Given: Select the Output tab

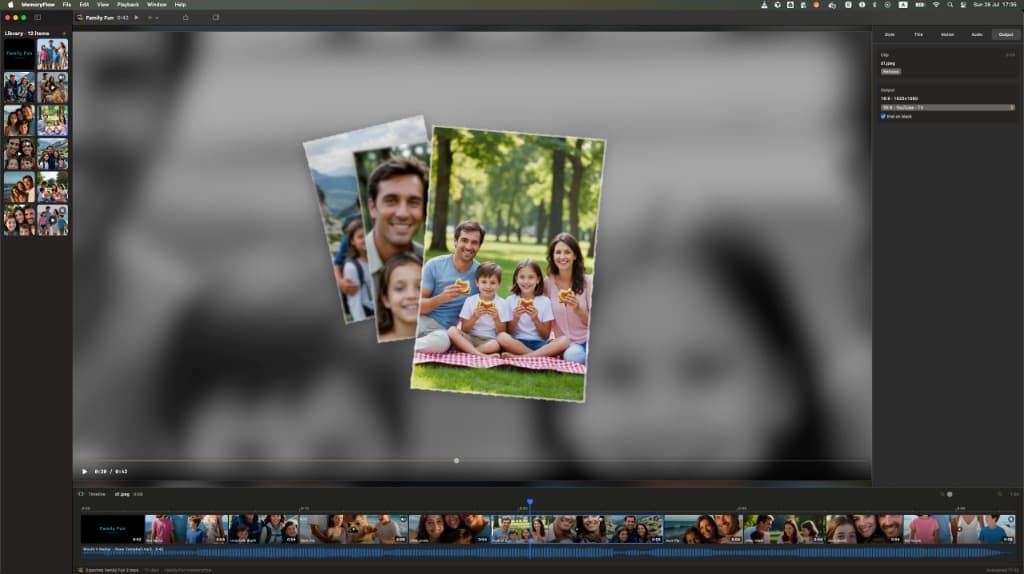Looking at the screenshot, I should [x=1006, y=35].
